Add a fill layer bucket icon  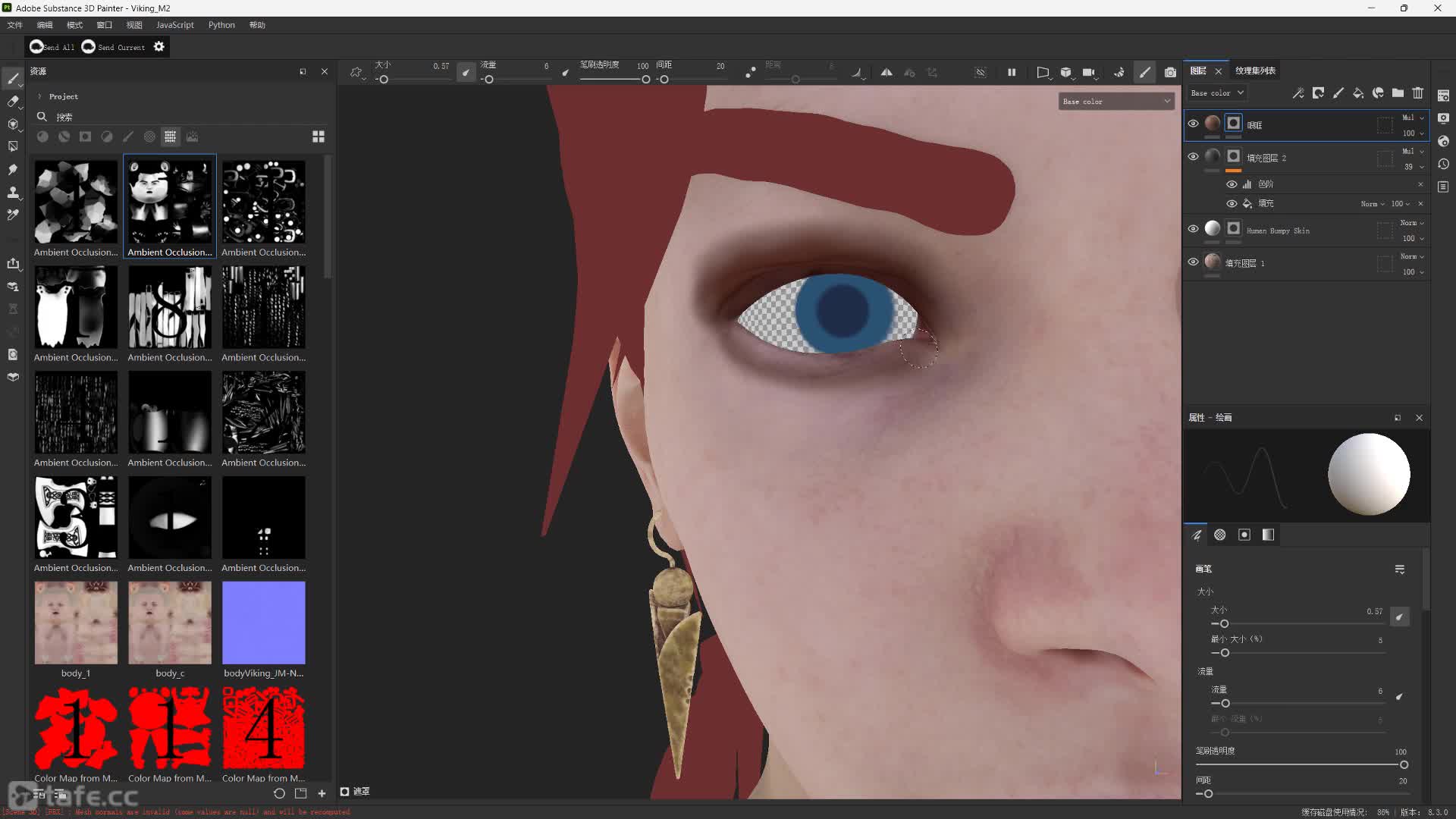[x=1358, y=93]
